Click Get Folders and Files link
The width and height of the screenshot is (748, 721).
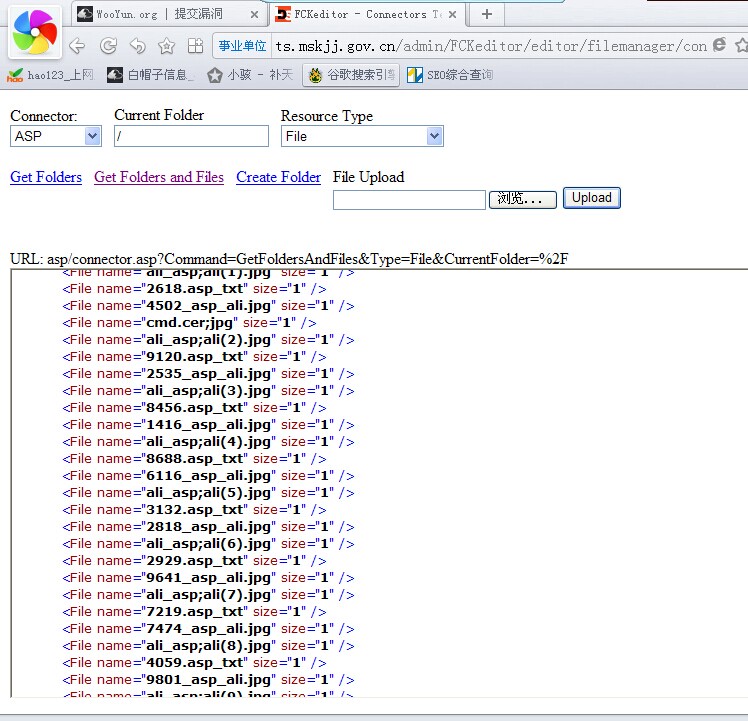[159, 177]
